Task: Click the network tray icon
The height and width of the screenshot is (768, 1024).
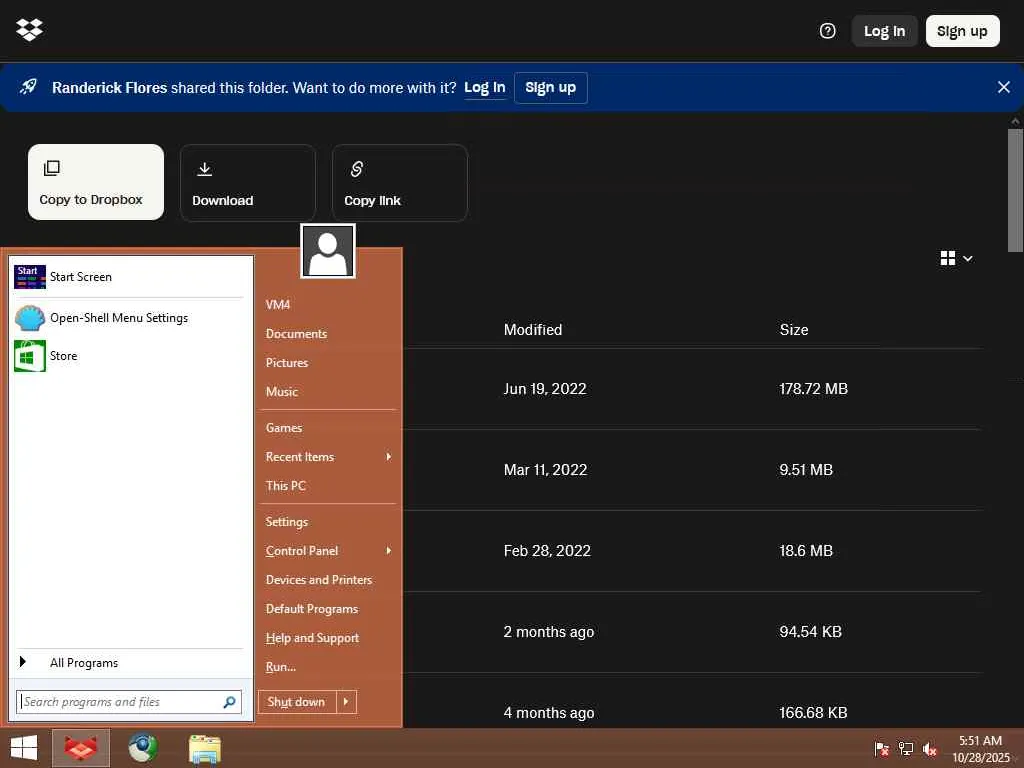Action: (905, 748)
